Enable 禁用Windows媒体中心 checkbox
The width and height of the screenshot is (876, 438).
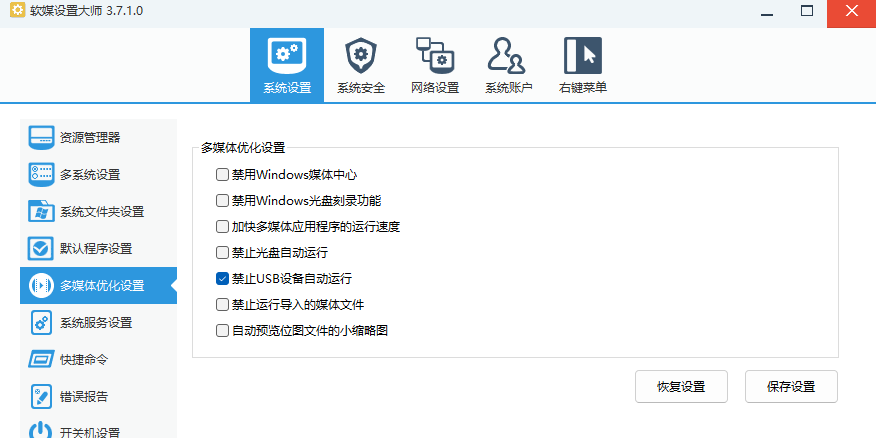point(222,174)
